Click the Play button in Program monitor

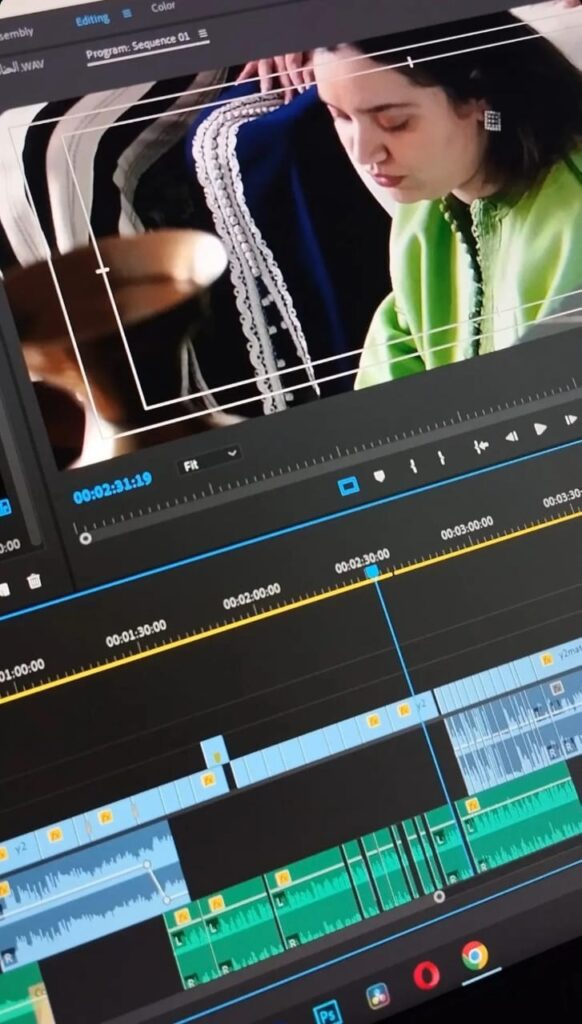[x=540, y=429]
